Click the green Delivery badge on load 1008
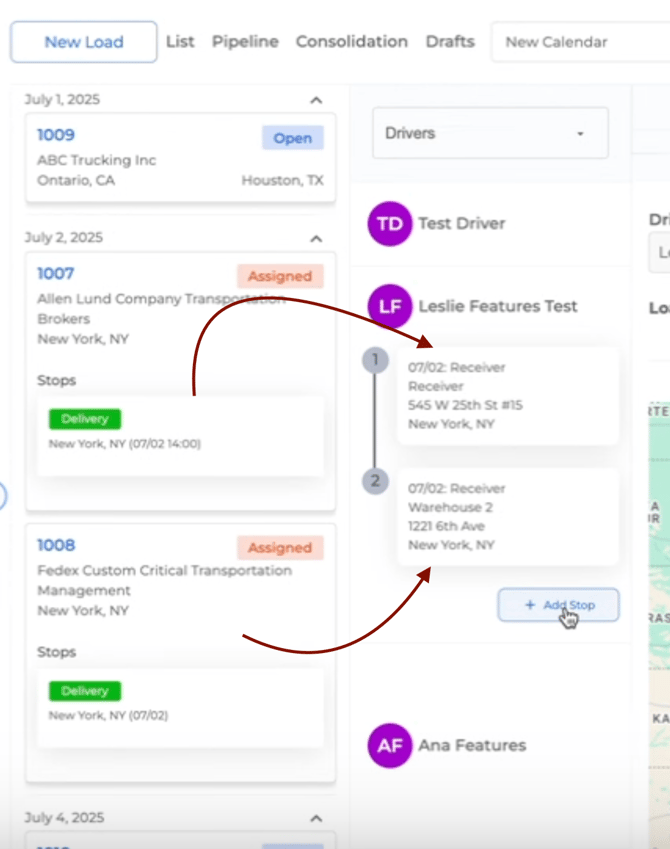This screenshot has height=849, width=670. pos(85,691)
